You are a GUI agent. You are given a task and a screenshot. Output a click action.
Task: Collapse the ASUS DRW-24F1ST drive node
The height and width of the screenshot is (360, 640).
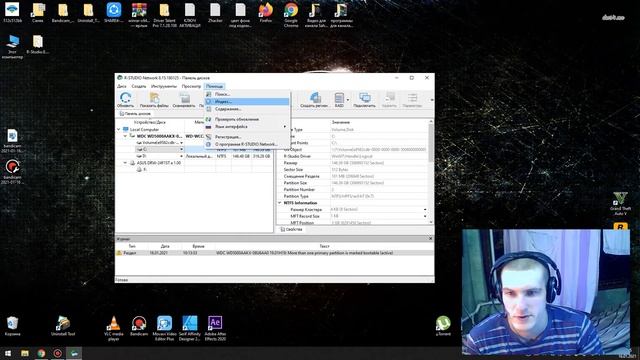tap(125, 163)
